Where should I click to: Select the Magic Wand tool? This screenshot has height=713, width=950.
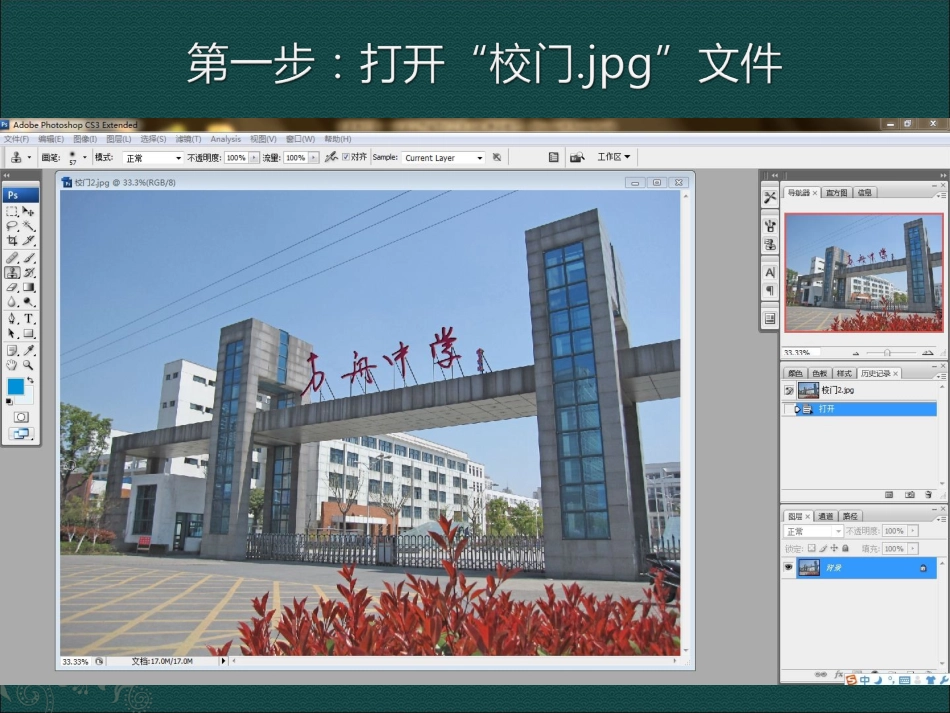pyautogui.click(x=28, y=226)
